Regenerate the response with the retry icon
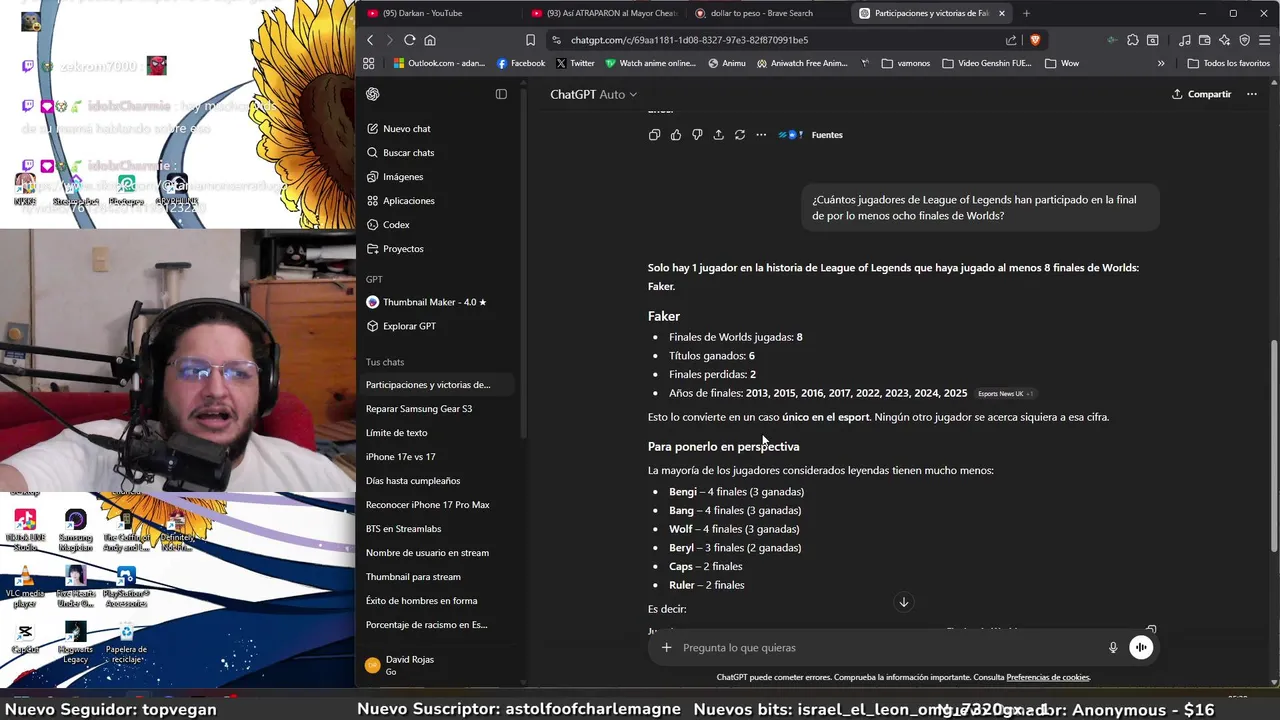This screenshot has width=1280, height=720. (740, 135)
